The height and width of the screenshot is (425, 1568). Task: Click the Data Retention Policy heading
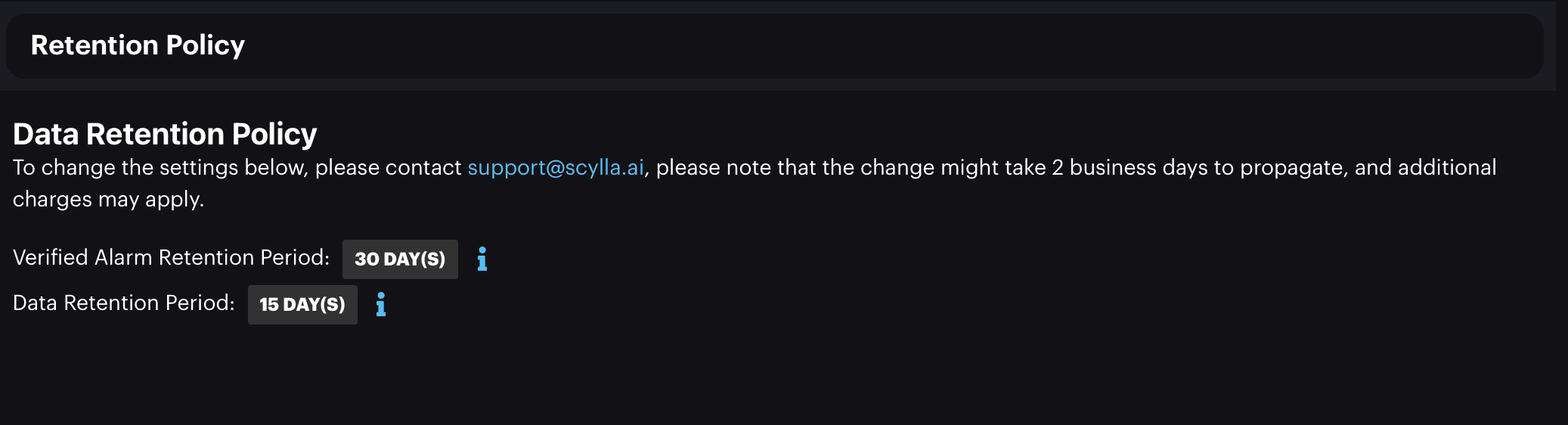click(165, 134)
